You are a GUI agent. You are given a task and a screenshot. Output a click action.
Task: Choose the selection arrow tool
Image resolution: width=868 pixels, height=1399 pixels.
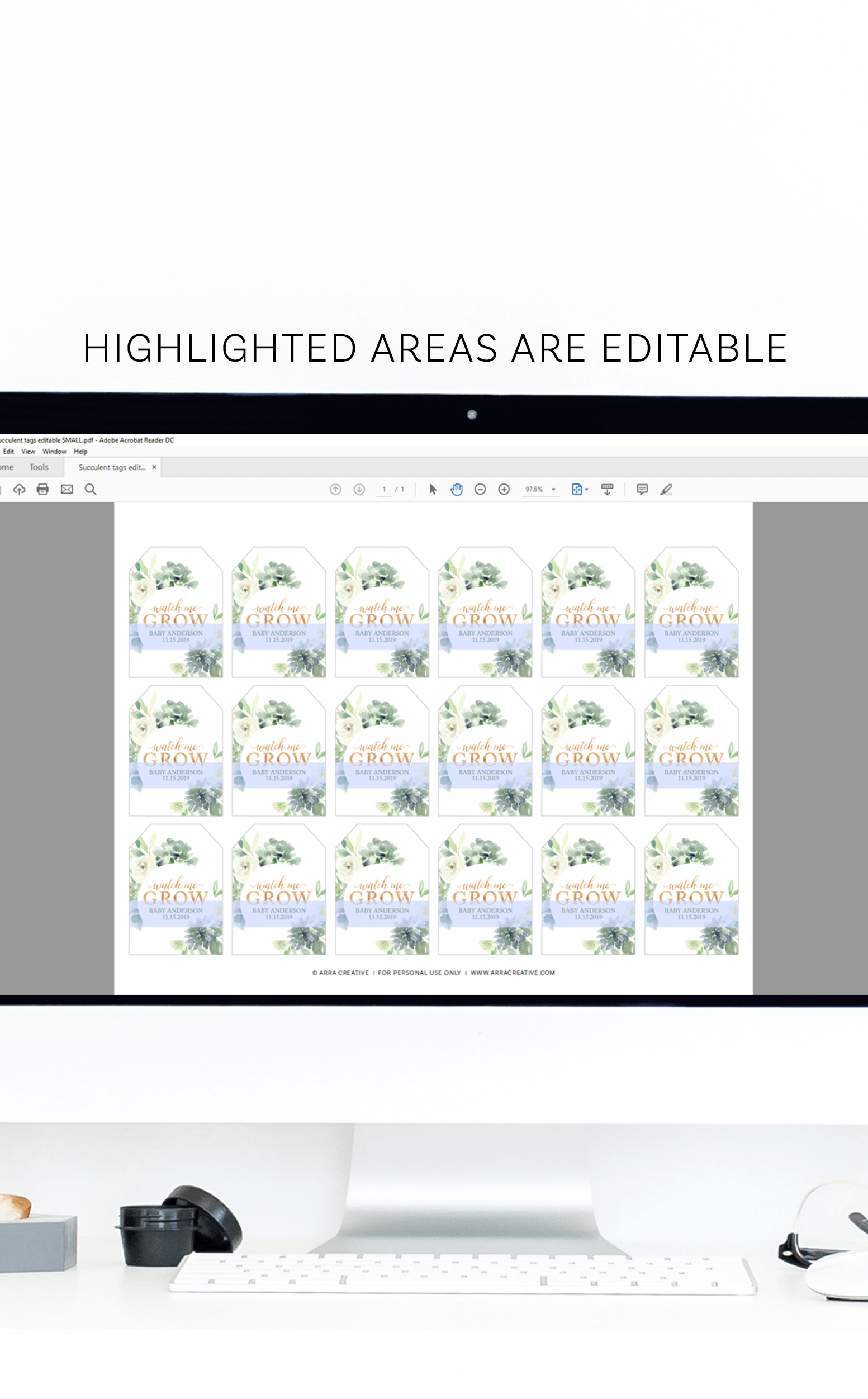tap(433, 489)
